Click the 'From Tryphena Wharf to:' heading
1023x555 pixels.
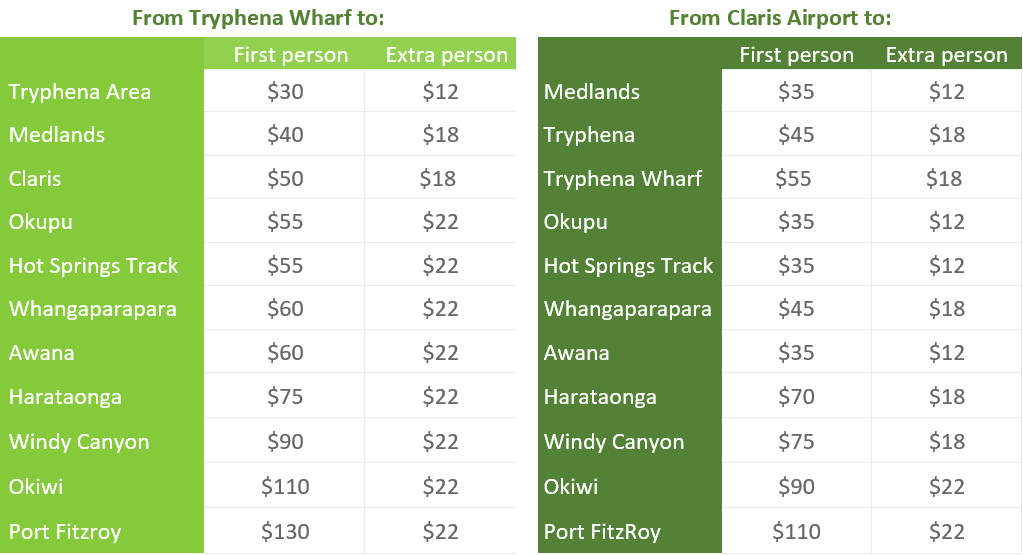(258, 18)
